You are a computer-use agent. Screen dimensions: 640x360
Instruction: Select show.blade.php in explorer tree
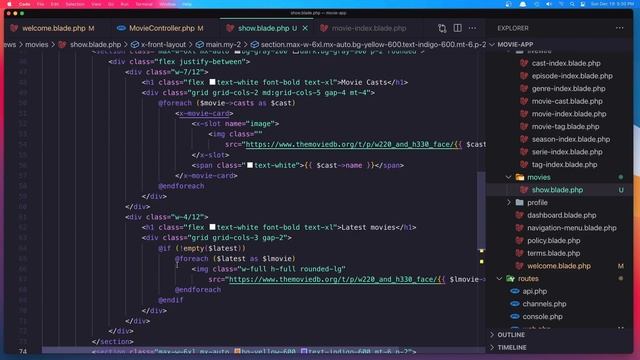pos(557,190)
